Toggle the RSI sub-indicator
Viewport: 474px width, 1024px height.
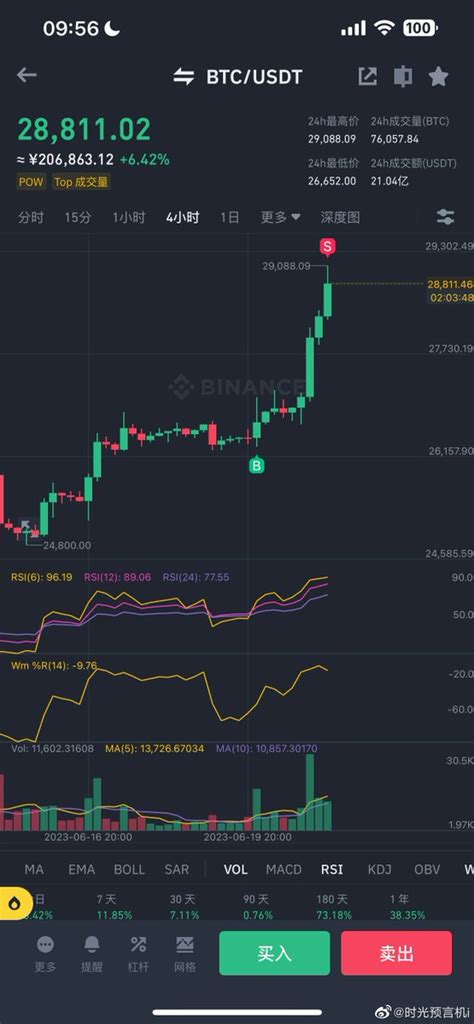pos(332,869)
